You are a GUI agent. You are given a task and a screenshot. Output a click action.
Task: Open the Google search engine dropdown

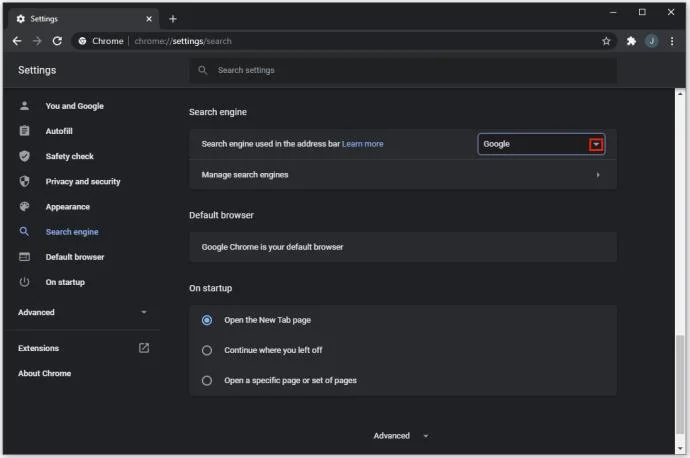pos(541,144)
